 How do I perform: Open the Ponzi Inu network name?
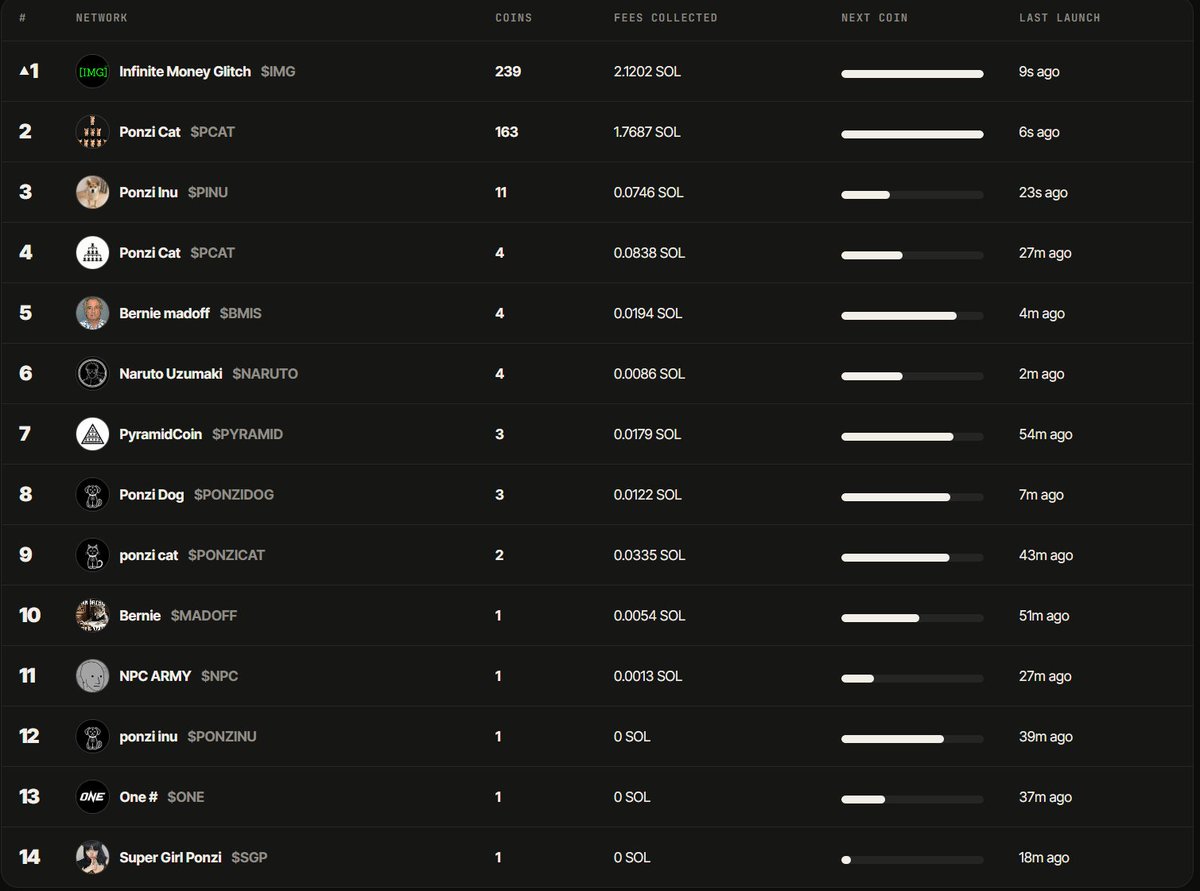[148, 192]
